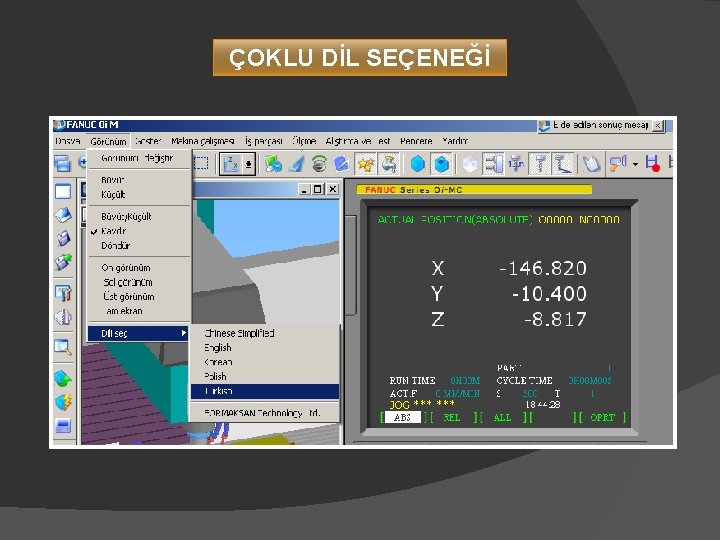Viewport: 720px width, 540px height.
Task: Click the Elde edilen sonuç mesajı panel title
Action: [x=600, y=125]
